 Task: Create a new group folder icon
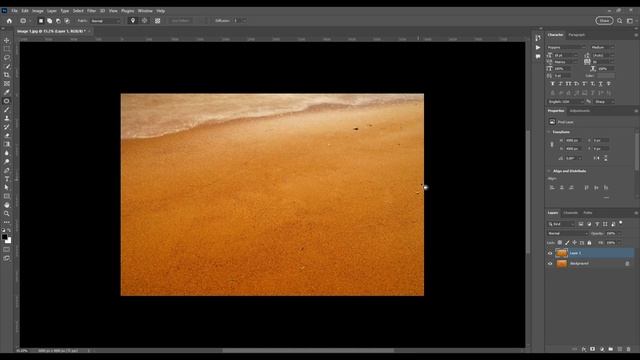(611, 349)
